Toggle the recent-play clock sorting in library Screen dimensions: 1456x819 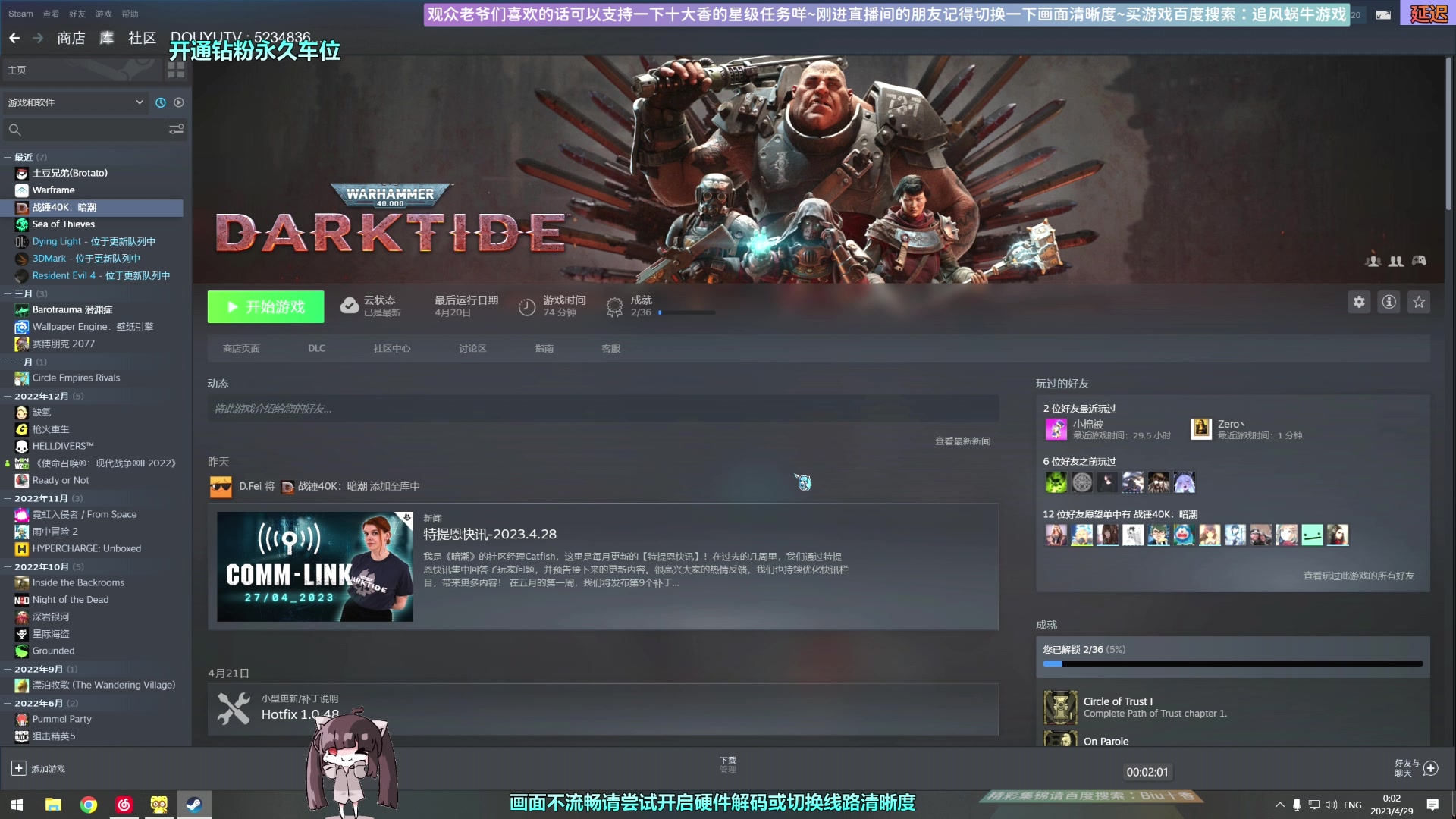click(x=159, y=102)
